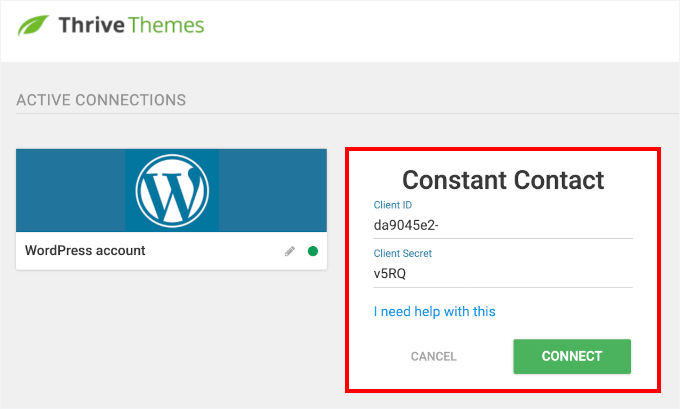
Task: Click the "Client Secret" field label
Action: [402, 254]
